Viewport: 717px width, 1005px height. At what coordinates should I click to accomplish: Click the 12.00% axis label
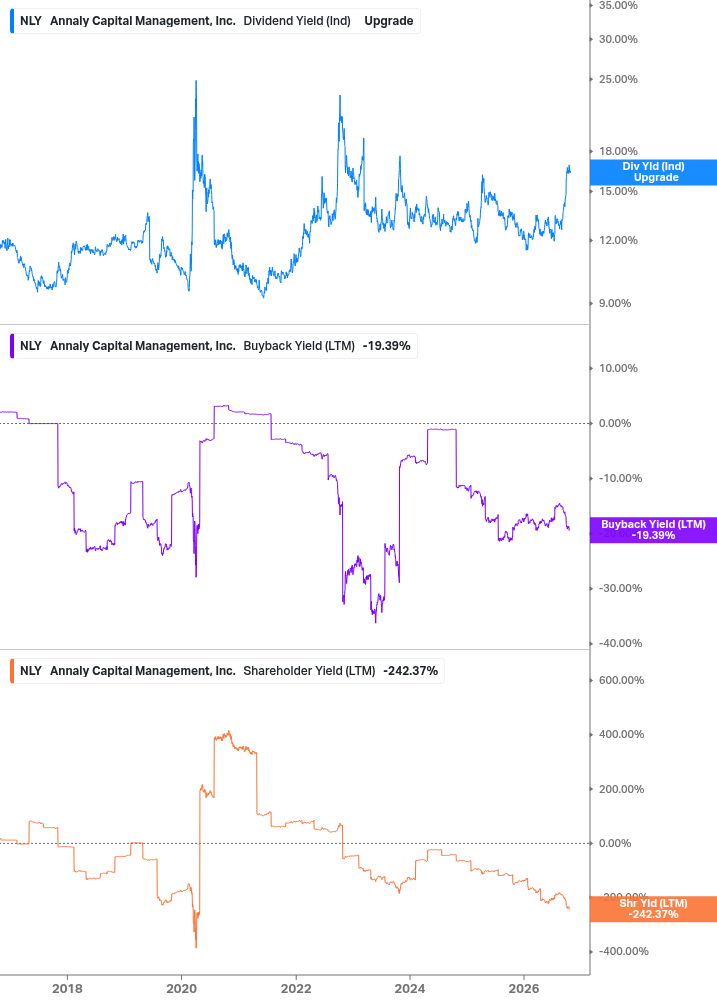tap(618, 240)
